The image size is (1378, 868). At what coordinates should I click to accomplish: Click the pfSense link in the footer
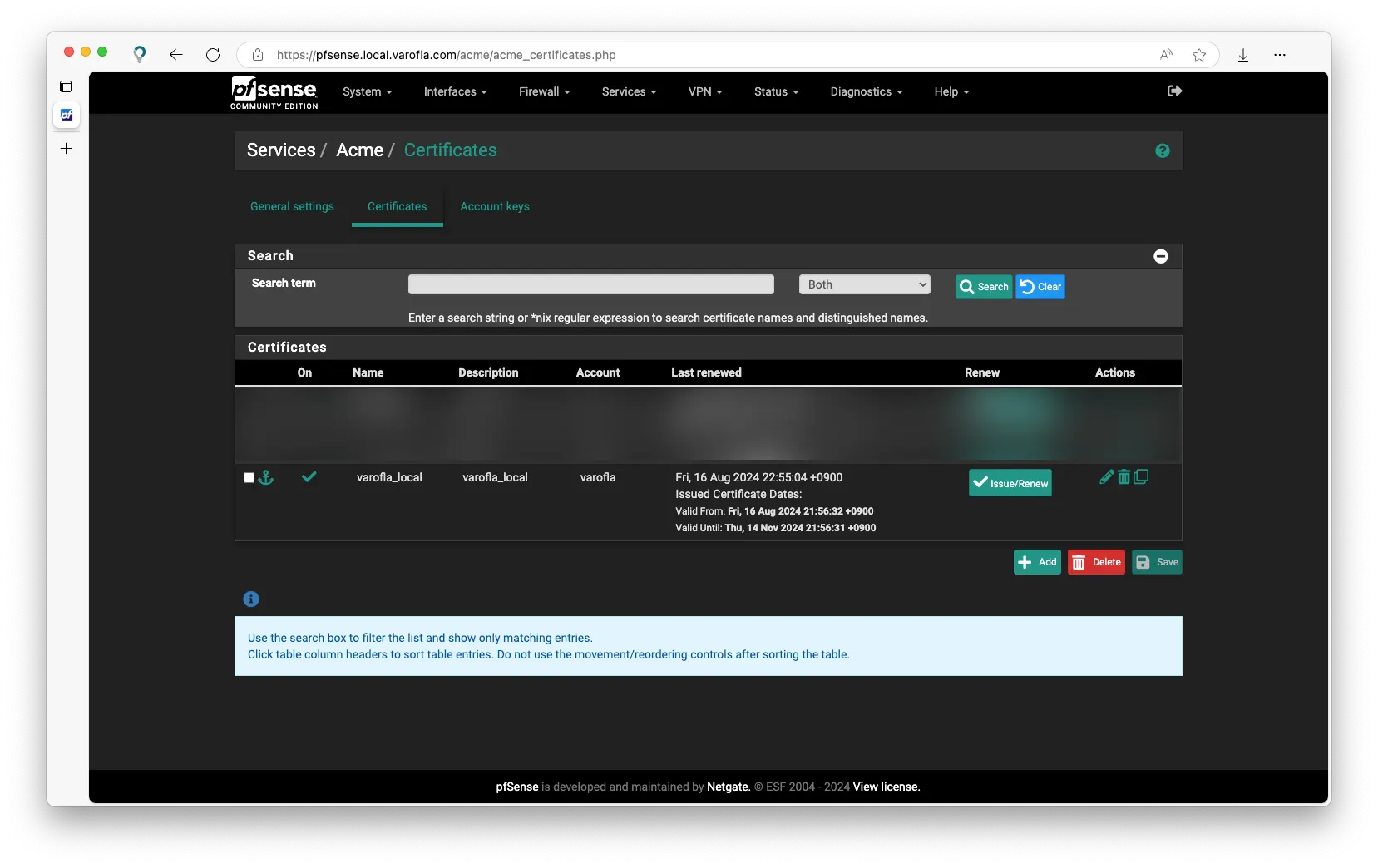[517, 787]
